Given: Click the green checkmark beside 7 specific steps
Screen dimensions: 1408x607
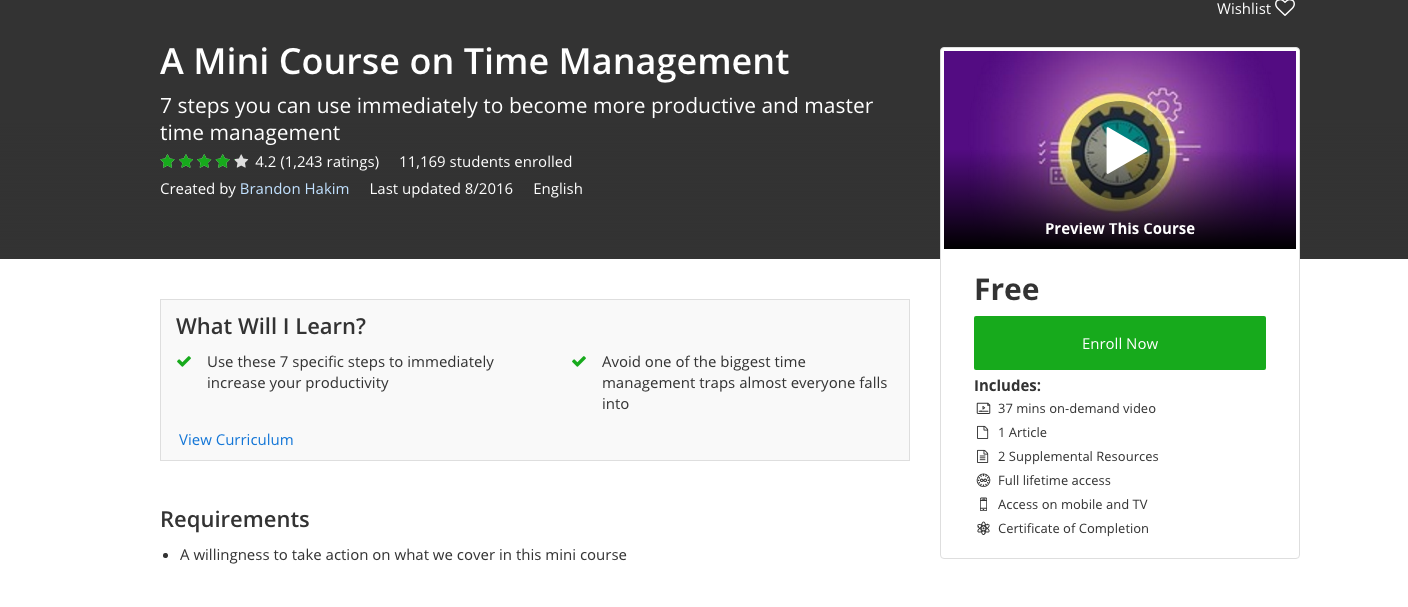Looking at the screenshot, I should 184,362.
